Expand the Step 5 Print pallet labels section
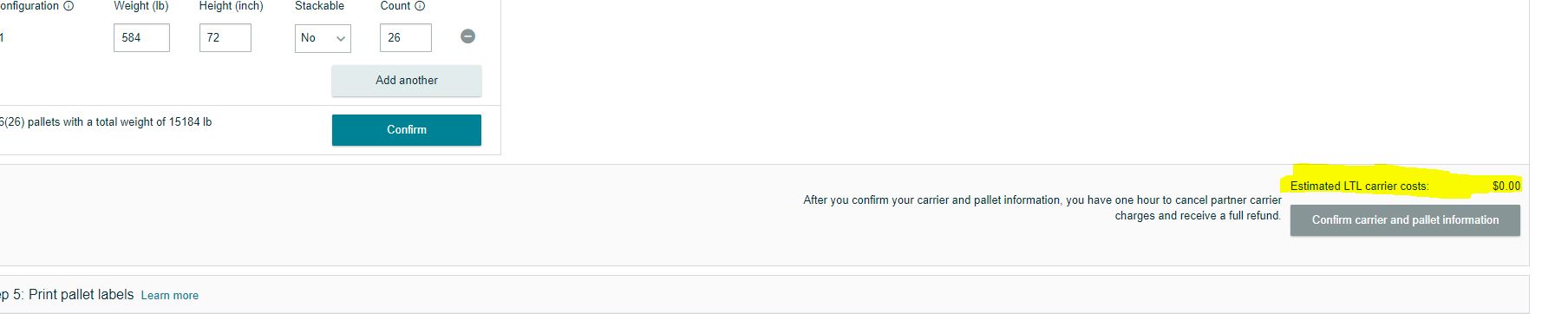This screenshot has height=314, width=1568. click(763, 295)
